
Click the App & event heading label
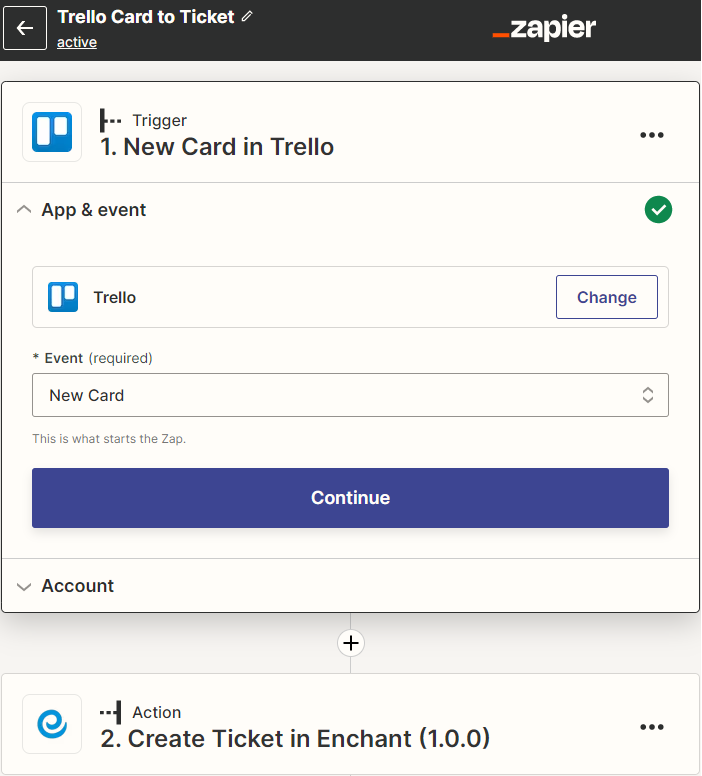94,210
